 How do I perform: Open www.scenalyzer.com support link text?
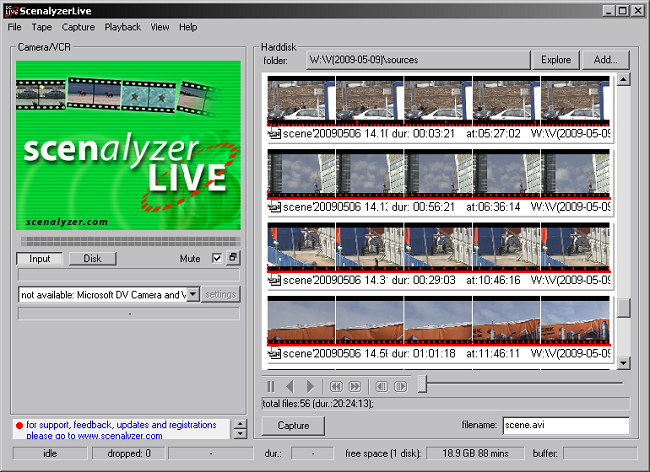click(x=120, y=436)
